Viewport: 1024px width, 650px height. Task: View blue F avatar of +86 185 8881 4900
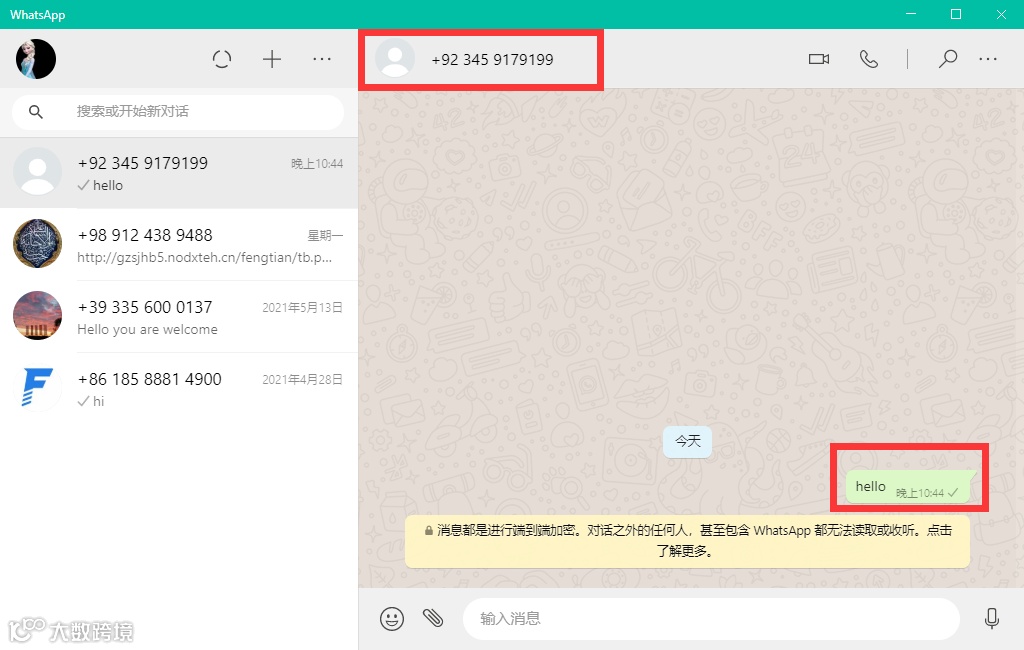click(x=38, y=387)
